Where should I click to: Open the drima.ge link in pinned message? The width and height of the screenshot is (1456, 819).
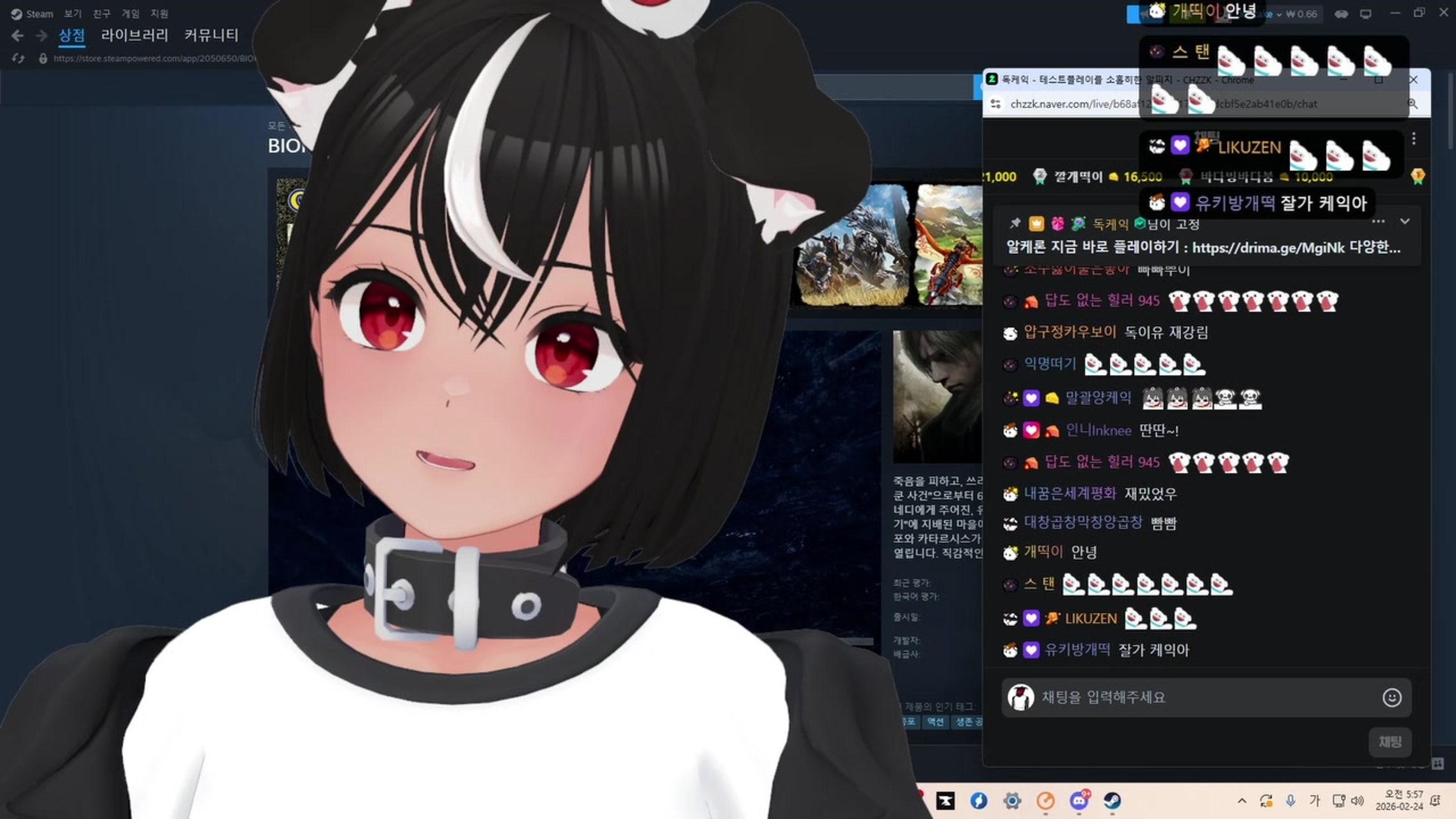click(1268, 248)
